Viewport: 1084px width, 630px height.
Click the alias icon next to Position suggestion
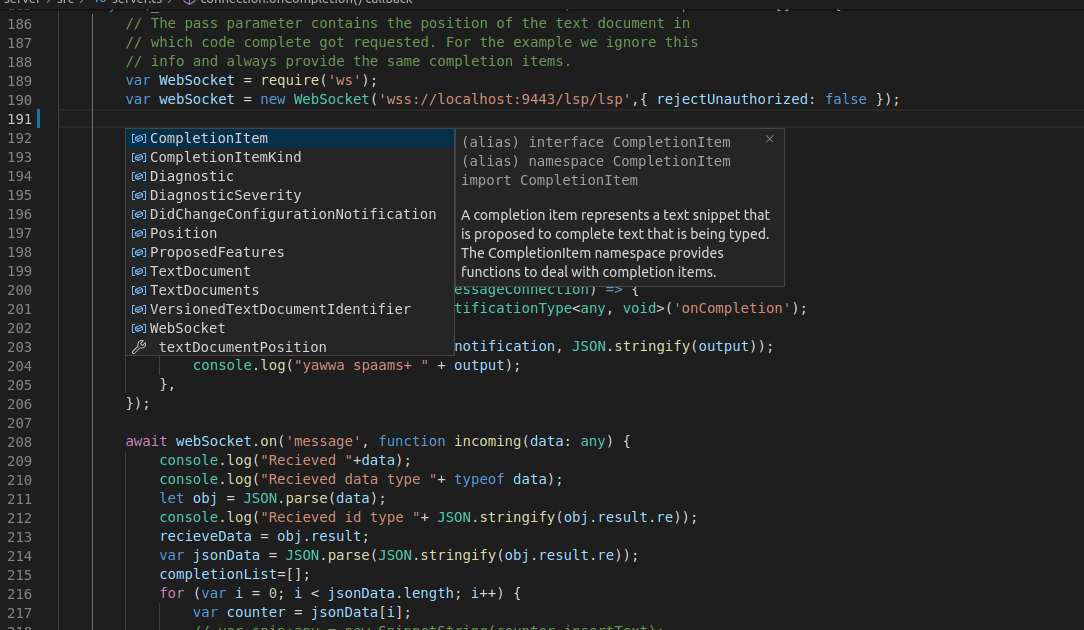tap(138, 233)
